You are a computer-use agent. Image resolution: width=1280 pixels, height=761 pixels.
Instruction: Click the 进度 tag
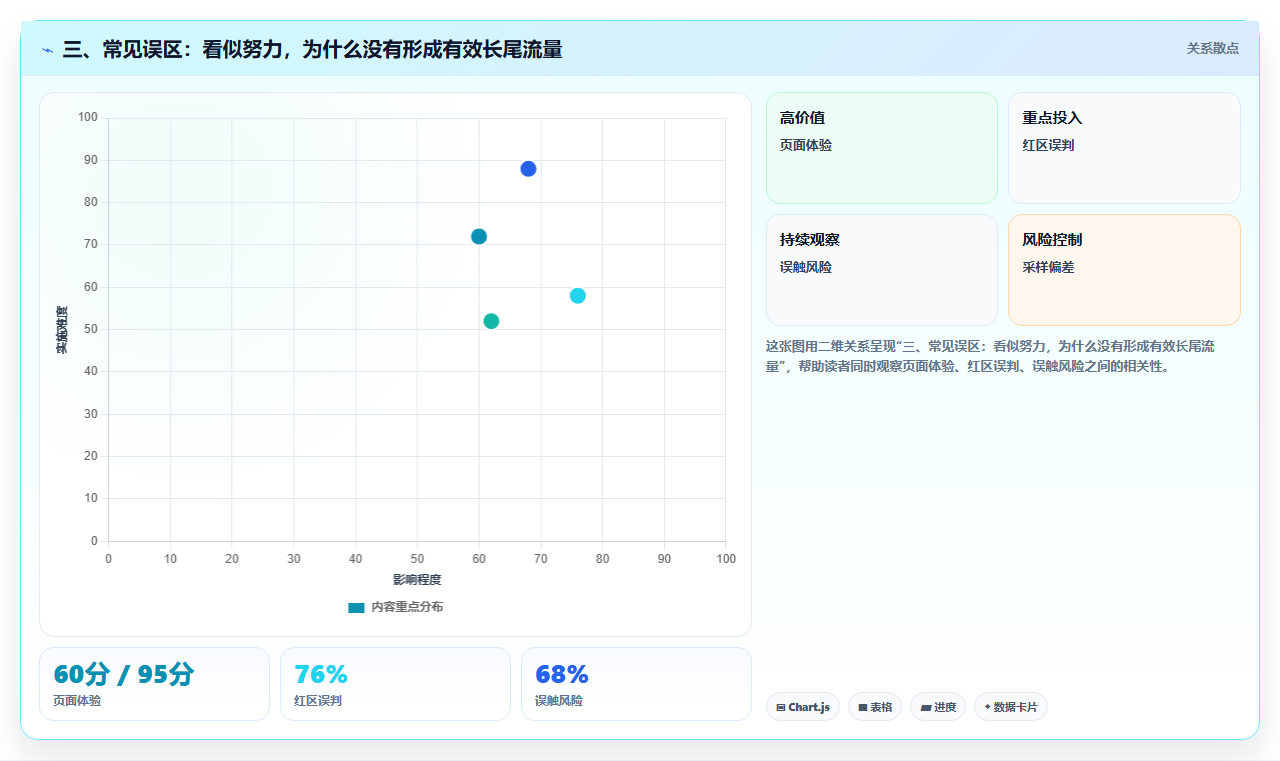[x=938, y=707]
